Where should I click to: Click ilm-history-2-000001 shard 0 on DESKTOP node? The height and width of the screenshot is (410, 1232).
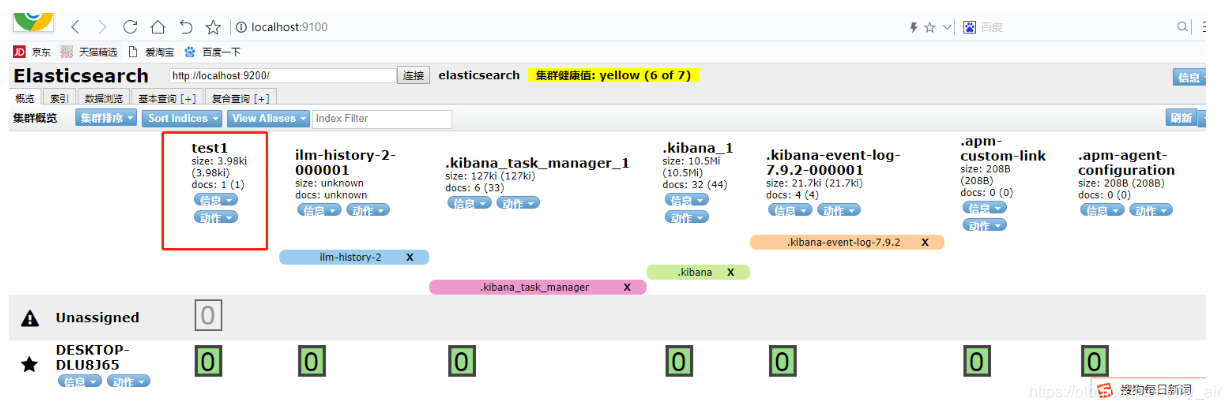pyautogui.click(x=312, y=361)
